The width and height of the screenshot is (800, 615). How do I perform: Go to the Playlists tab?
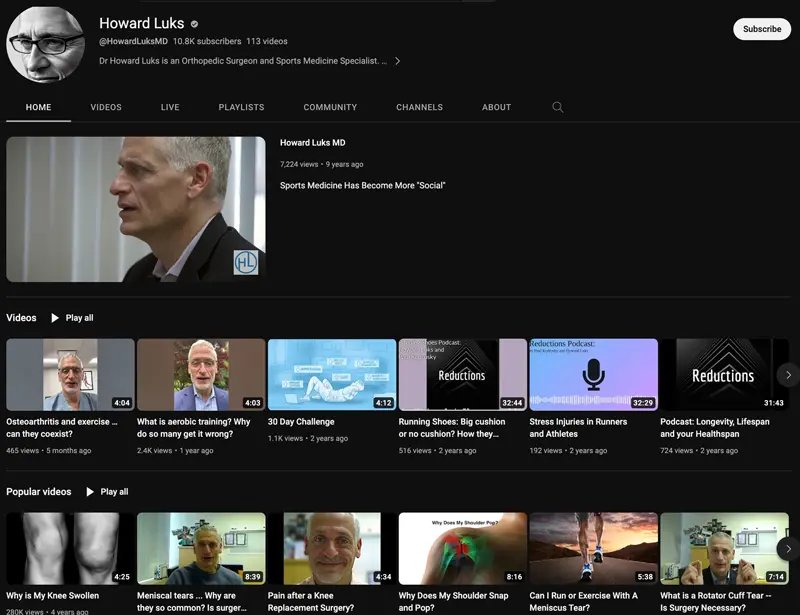241,107
